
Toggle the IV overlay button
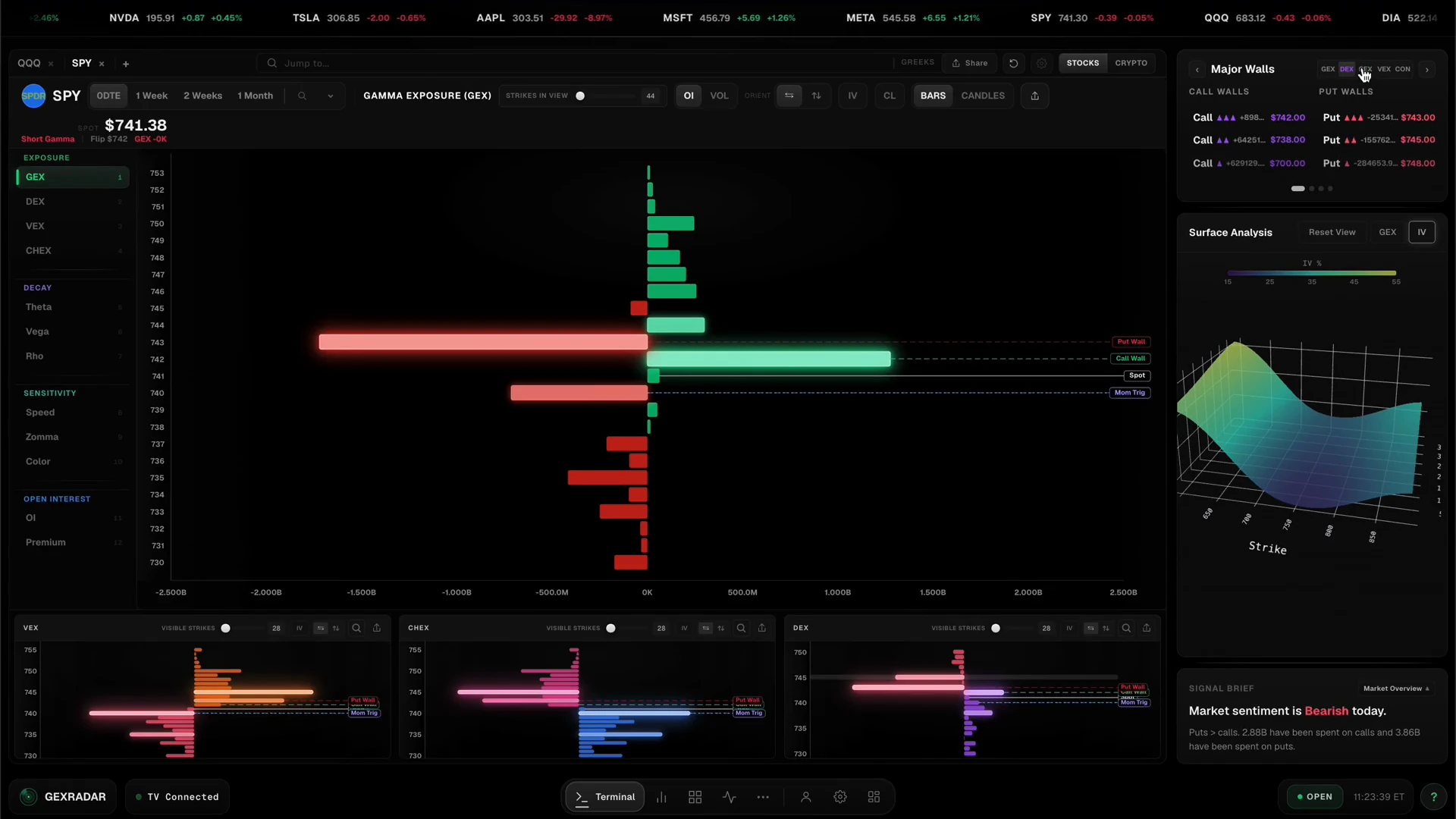tap(852, 96)
